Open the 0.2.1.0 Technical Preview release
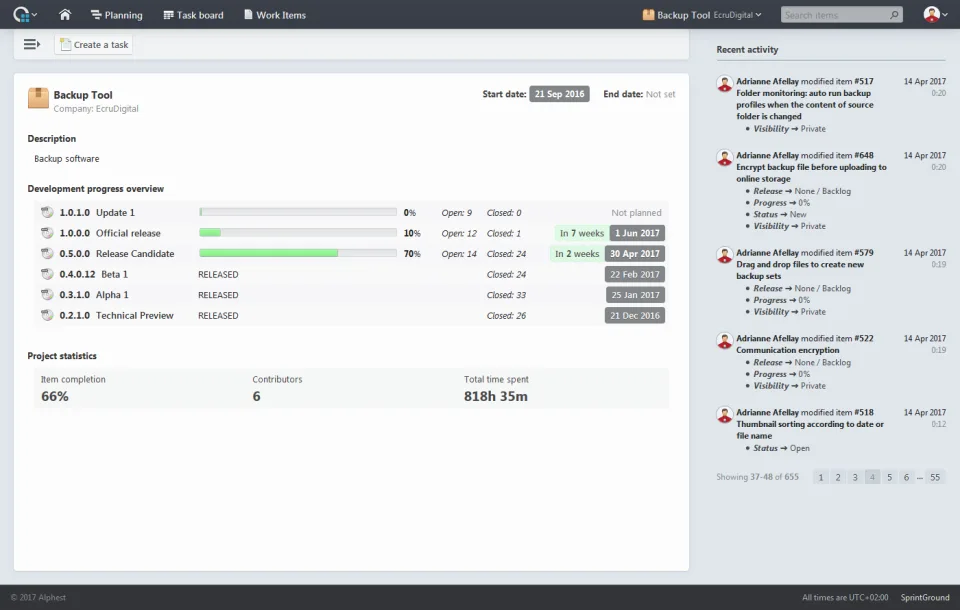960x610 pixels. pyautogui.click(x=116, y=315)
